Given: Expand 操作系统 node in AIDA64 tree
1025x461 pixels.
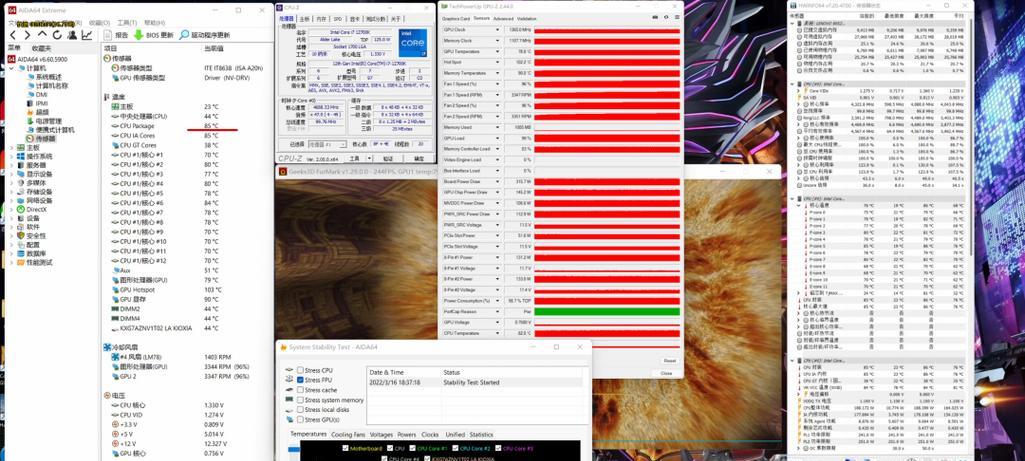Looking at the screenshot, I should [11, 156].
